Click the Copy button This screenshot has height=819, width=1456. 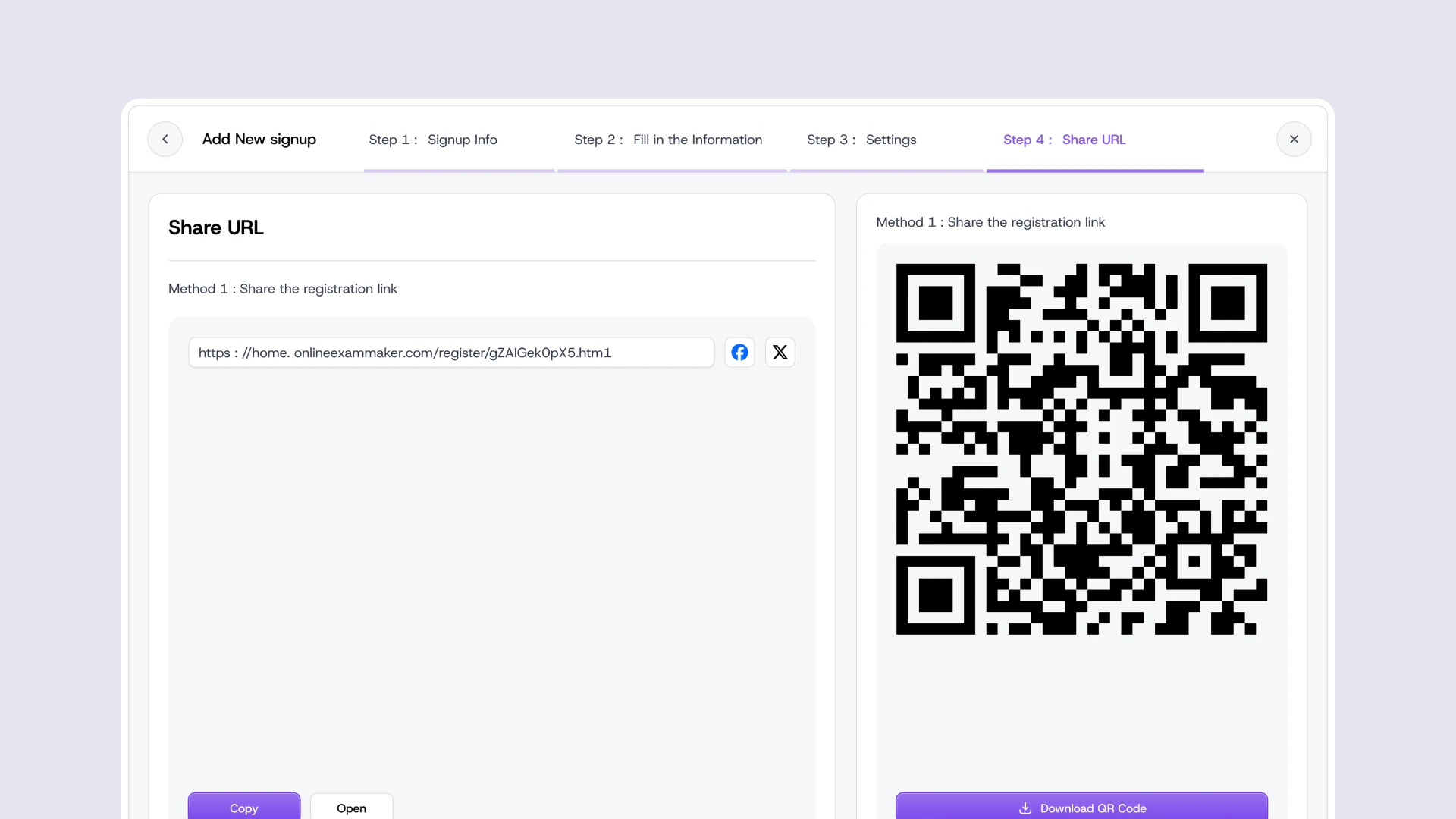pos(244,807)
